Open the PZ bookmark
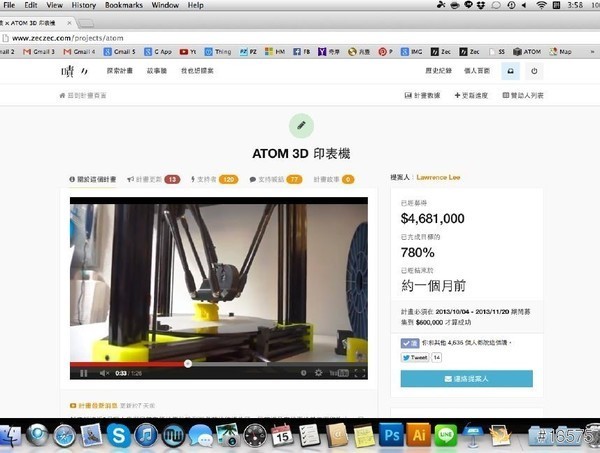 pos(248,52)
